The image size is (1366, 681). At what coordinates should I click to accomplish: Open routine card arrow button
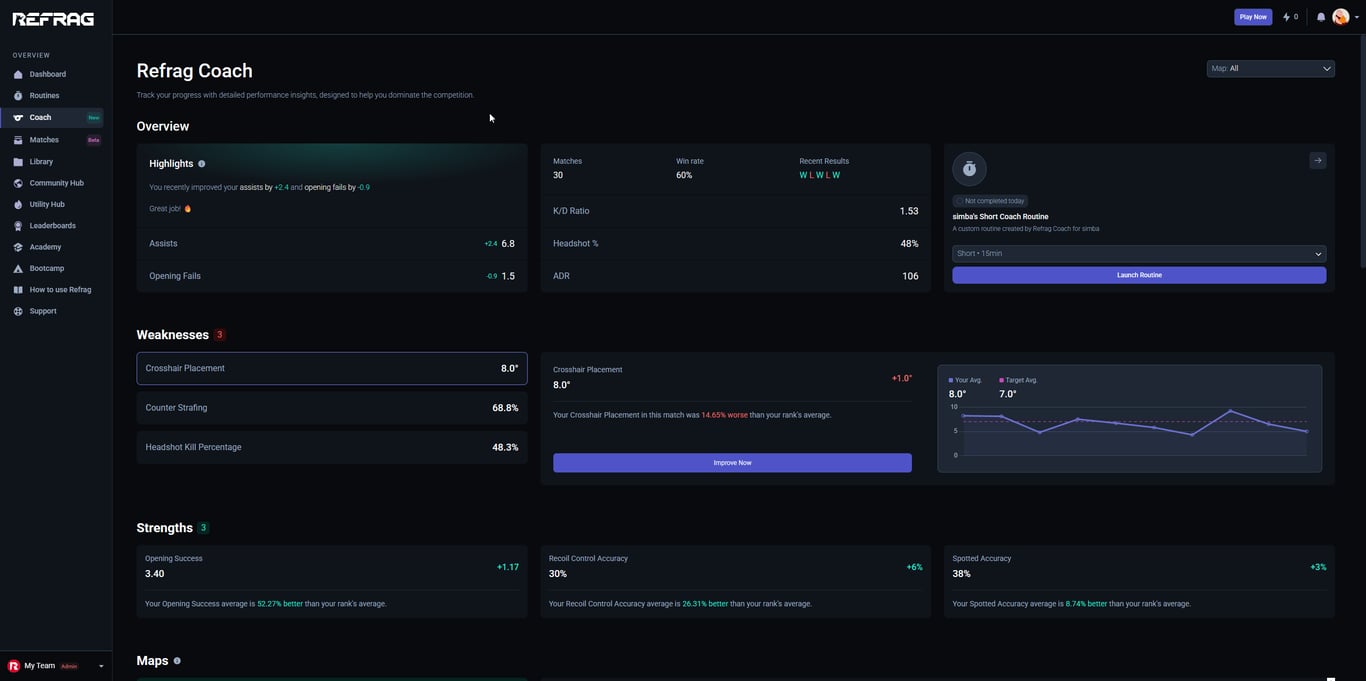click(x=1318, y=160)
